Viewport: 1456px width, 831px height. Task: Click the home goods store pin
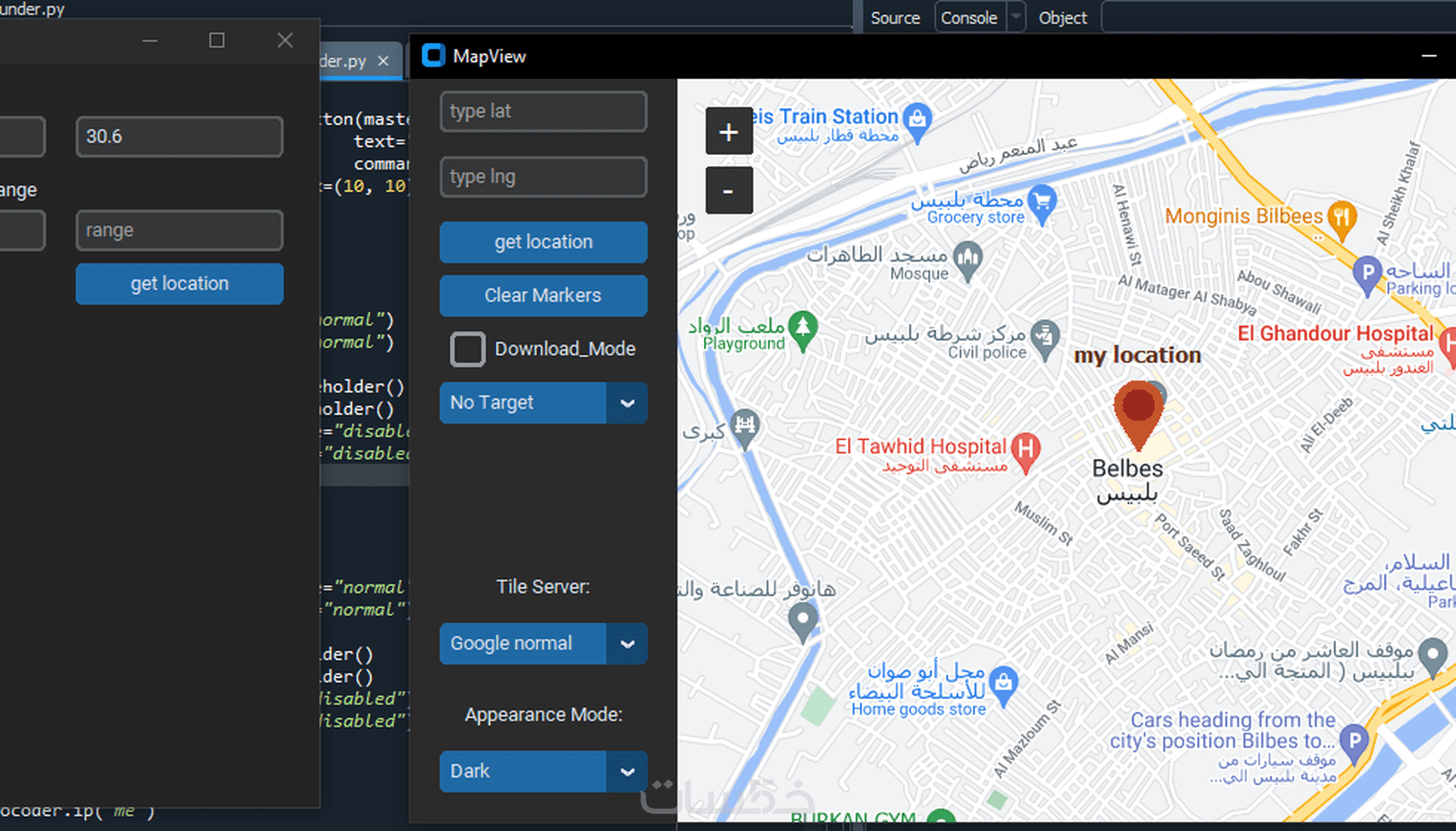click(x=1004, y=686)
